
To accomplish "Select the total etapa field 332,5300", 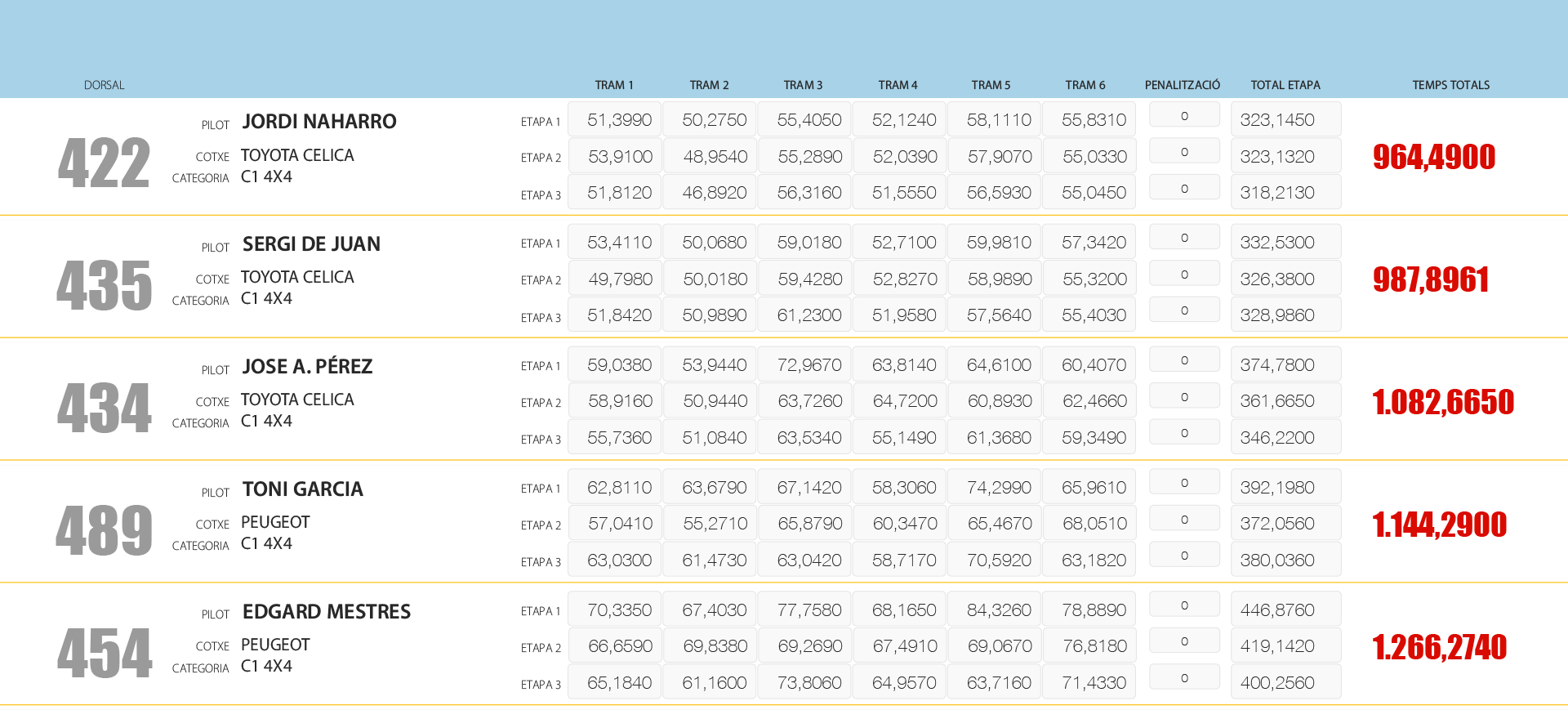I will pyautogui.click(x=1285, y=243).
